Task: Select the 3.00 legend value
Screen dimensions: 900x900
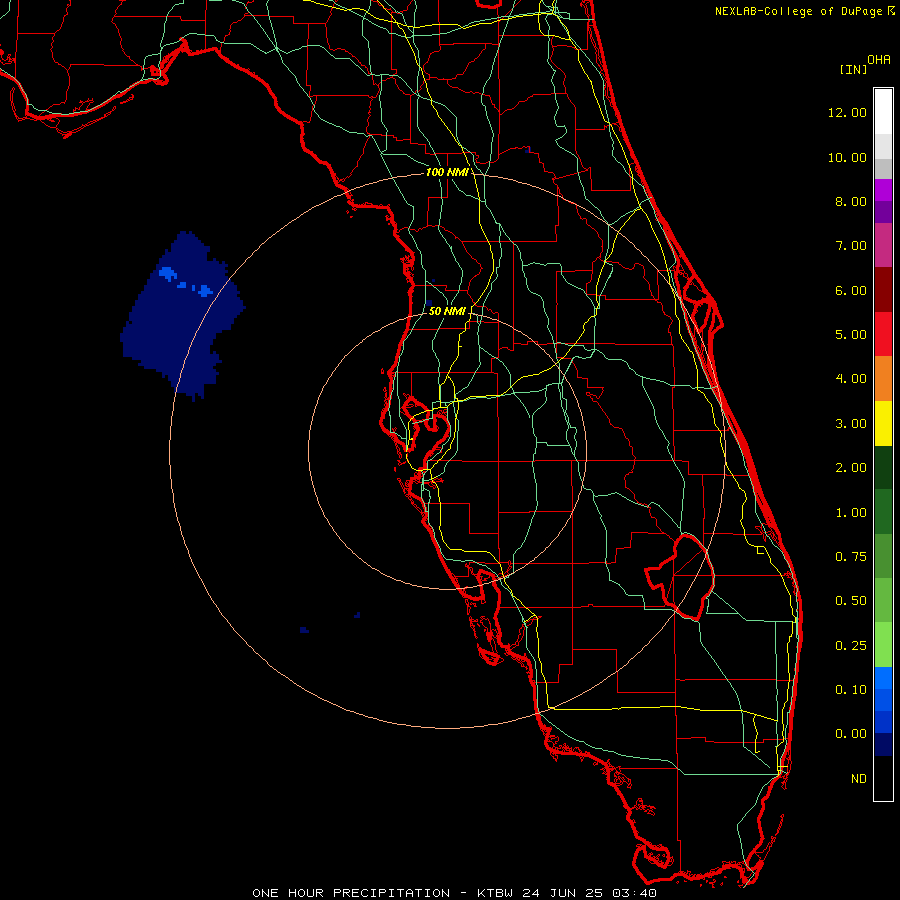Action: tap(851, 424)
